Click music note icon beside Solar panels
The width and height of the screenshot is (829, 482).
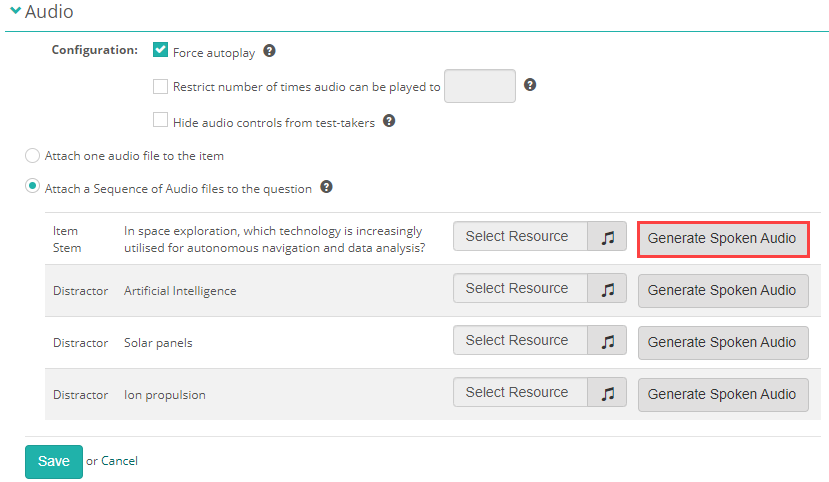pyautogui.click(x=607, y=341)
